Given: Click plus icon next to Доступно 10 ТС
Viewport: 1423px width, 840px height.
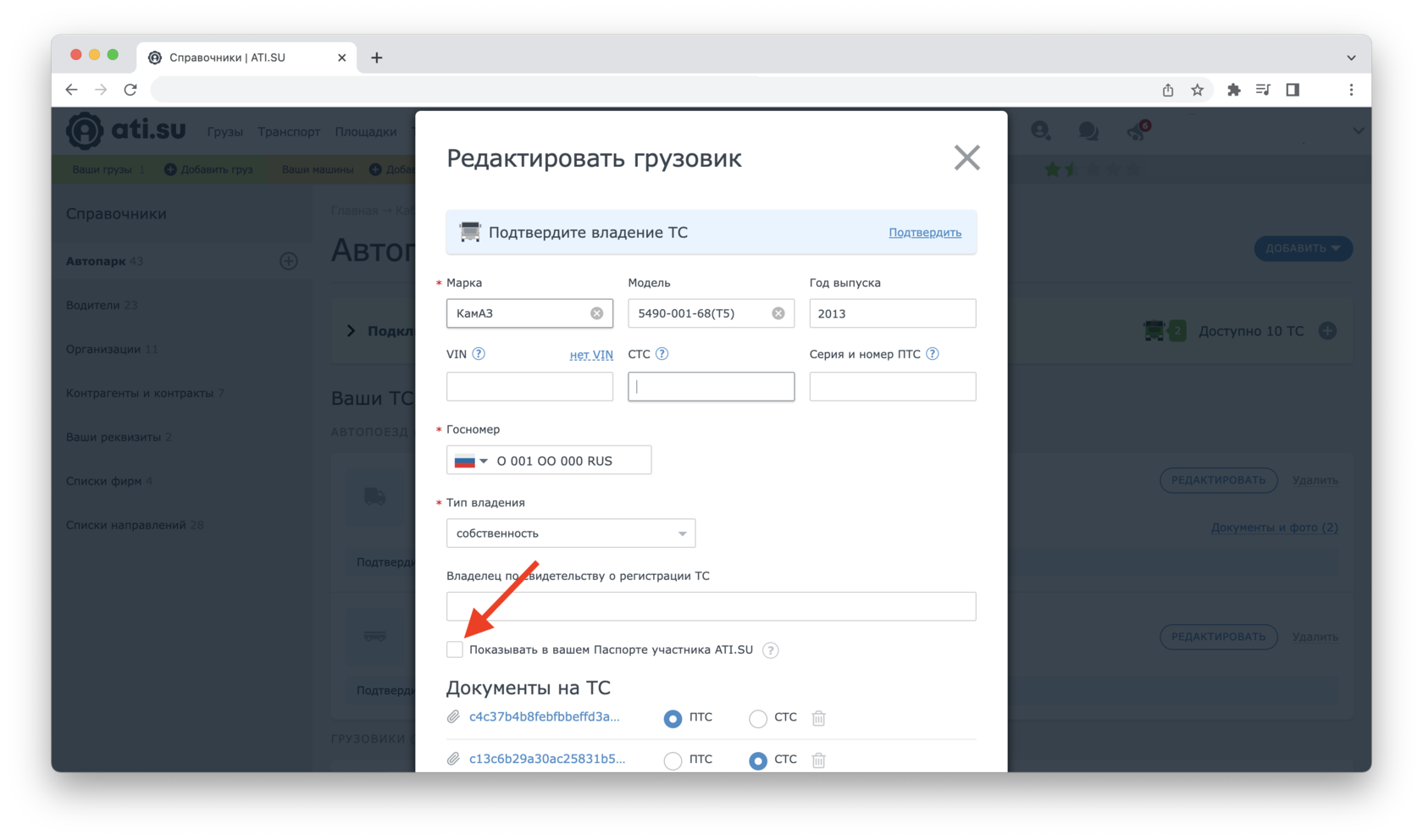Looking at the screenshot, I should click(1327, 331).
